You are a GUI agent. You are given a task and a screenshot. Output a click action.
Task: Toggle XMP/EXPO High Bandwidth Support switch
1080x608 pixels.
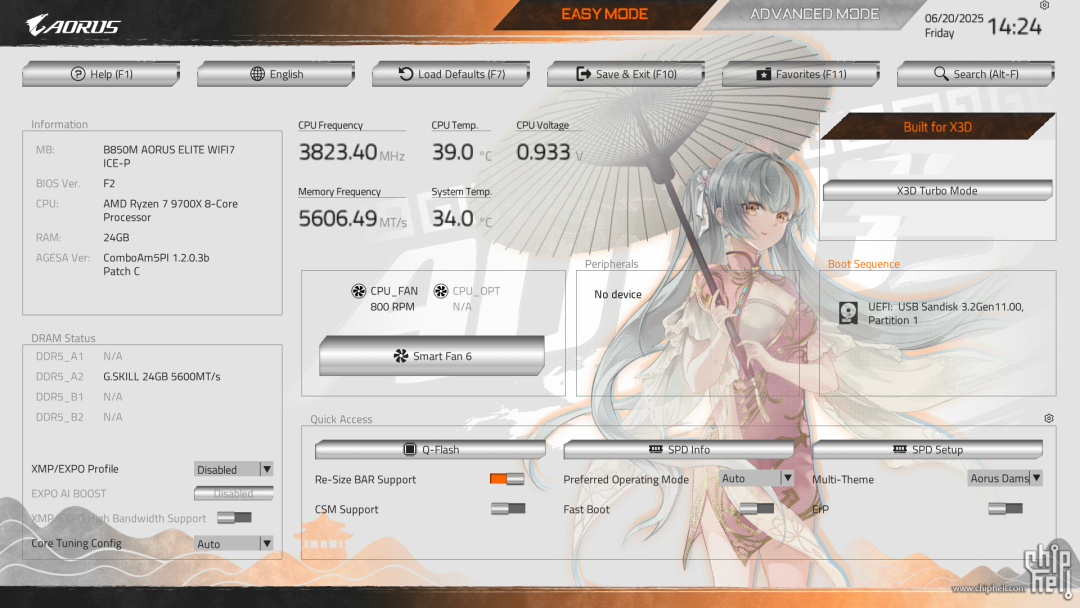[x=234, y=518]
